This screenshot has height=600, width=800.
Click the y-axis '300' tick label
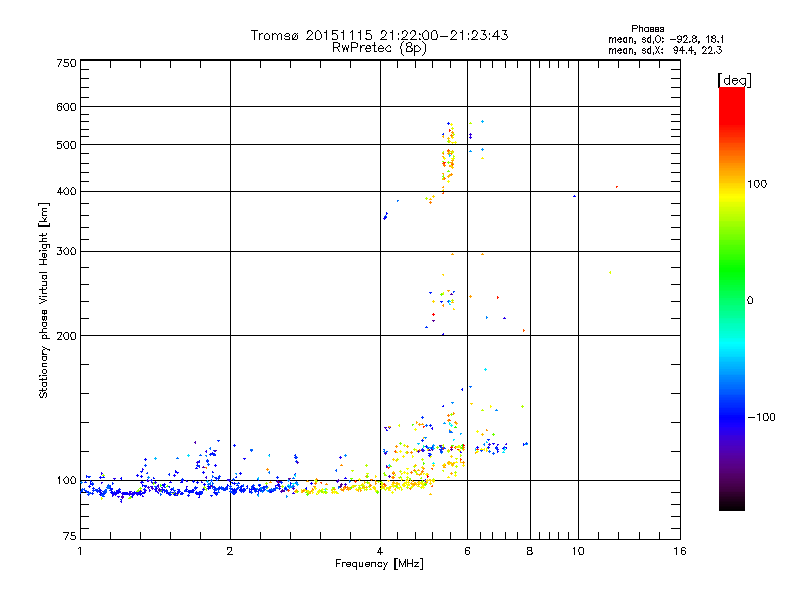coord(66,251)
